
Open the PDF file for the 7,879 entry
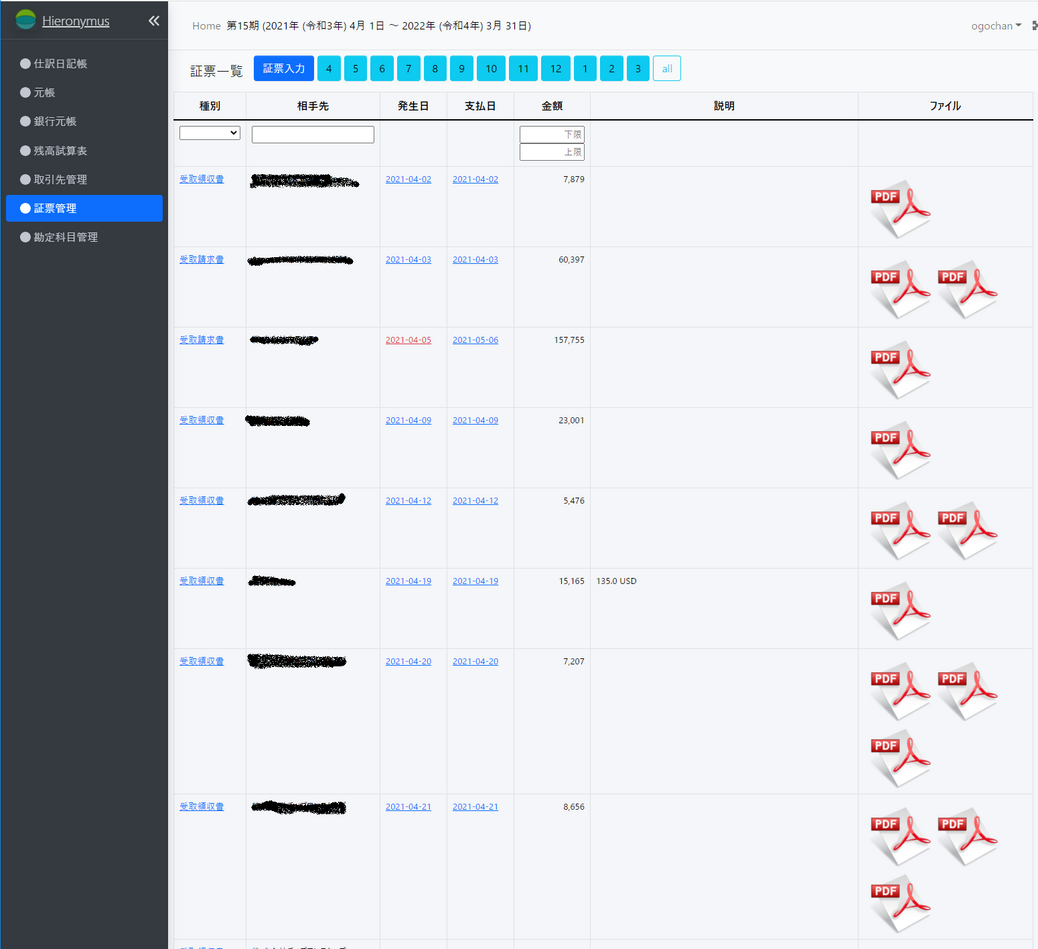point(900,209)
